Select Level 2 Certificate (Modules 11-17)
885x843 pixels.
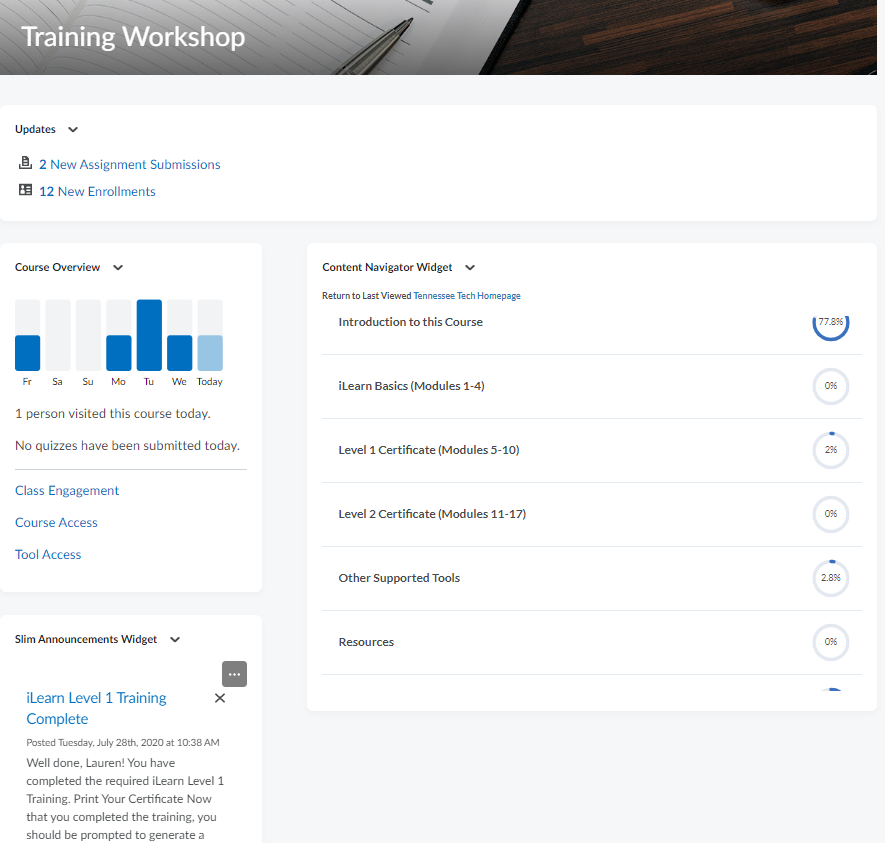pyautogui.click(x=432, y=514)
